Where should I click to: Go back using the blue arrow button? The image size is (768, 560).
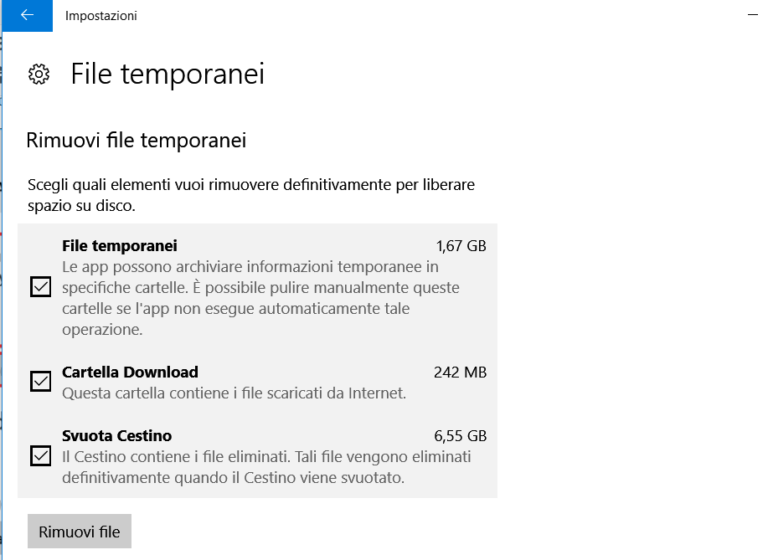coord(26,15)
